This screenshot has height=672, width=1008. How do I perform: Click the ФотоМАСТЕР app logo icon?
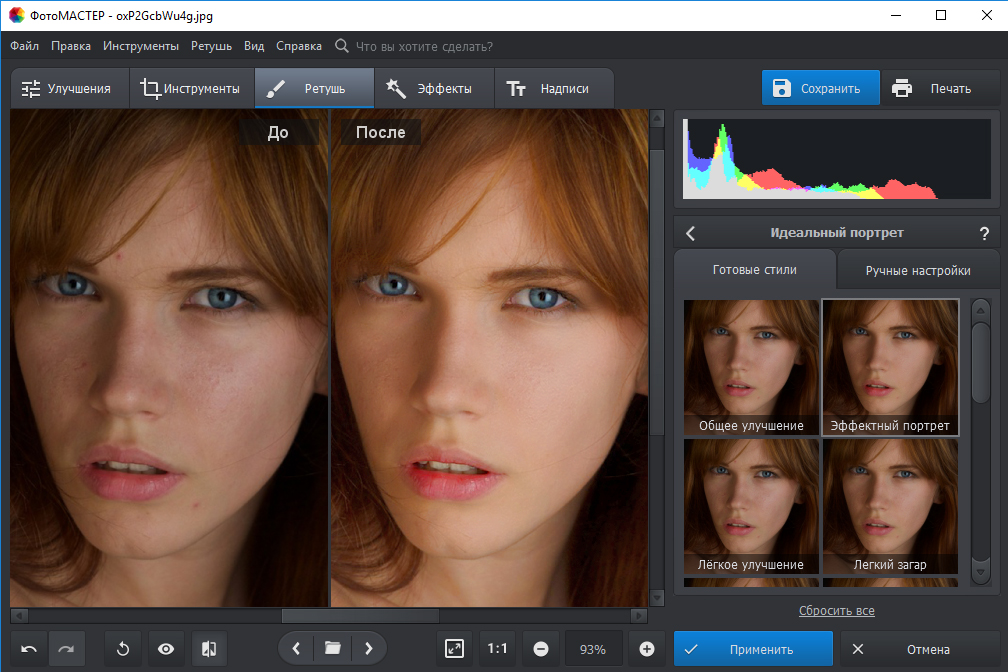tap(17, 15)
